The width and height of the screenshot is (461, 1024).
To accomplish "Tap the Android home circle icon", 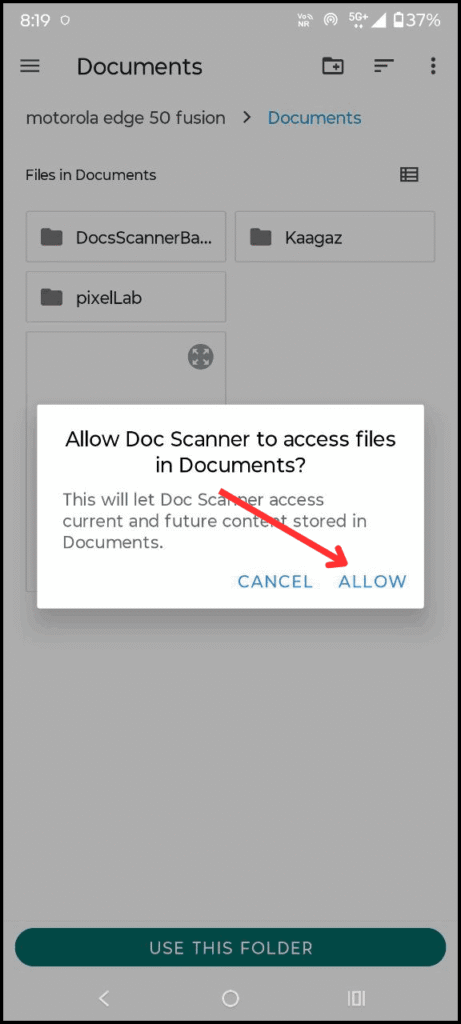I will 230,998.
